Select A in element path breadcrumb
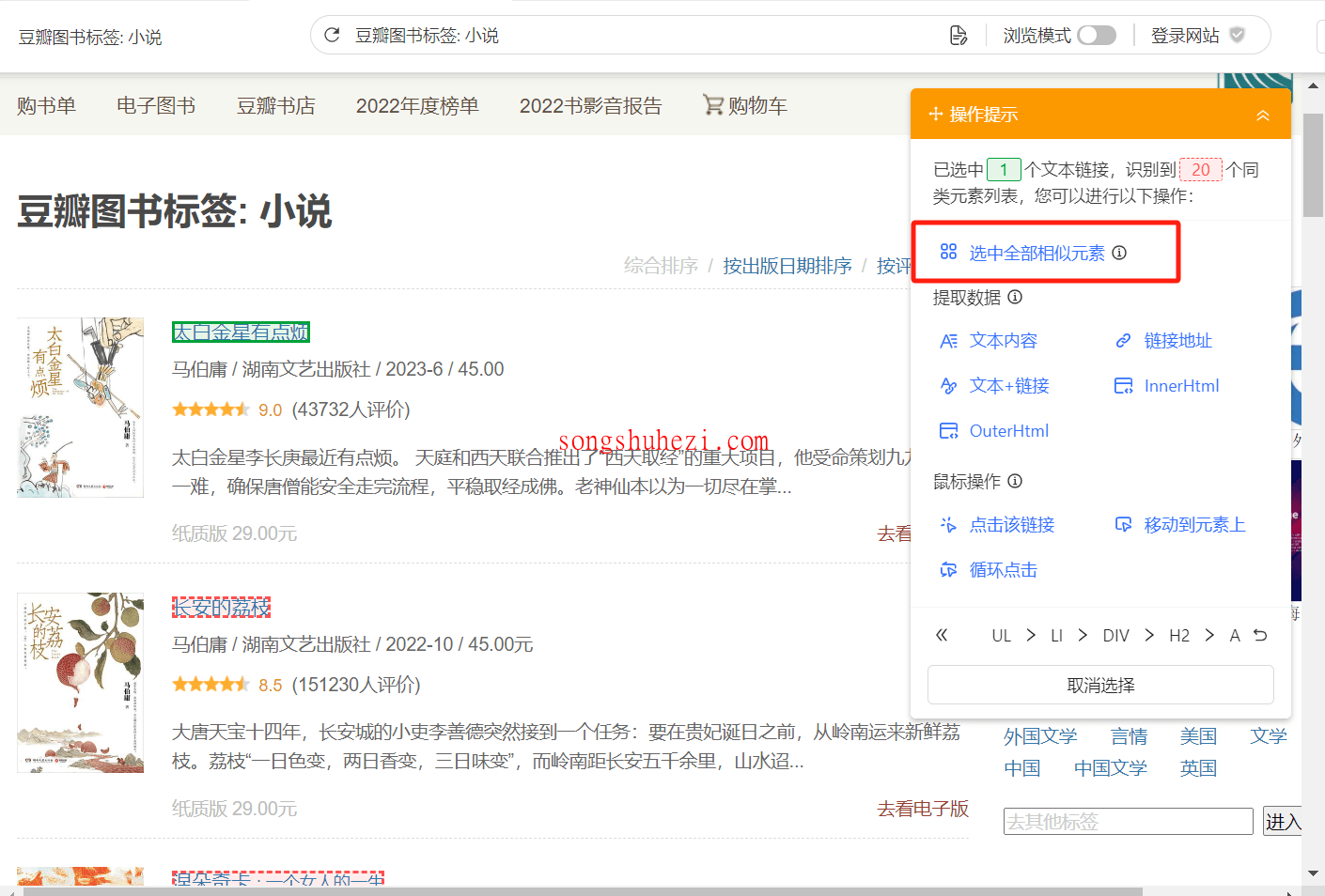Image resolution: width=1325 pixels, height=896 pixels. click(1235, 636)
